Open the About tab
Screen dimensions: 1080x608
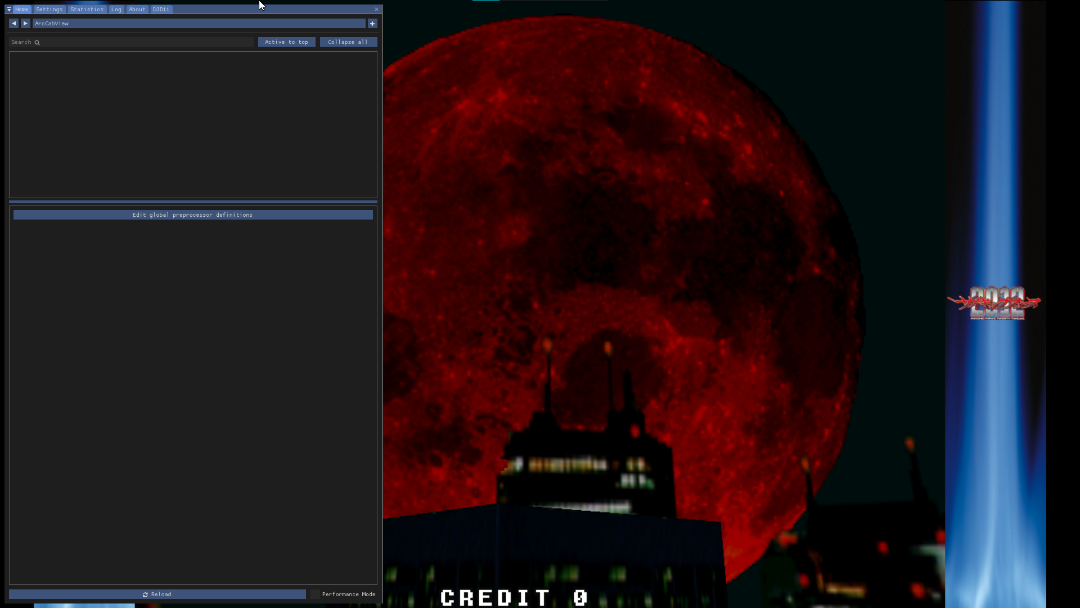137,9
